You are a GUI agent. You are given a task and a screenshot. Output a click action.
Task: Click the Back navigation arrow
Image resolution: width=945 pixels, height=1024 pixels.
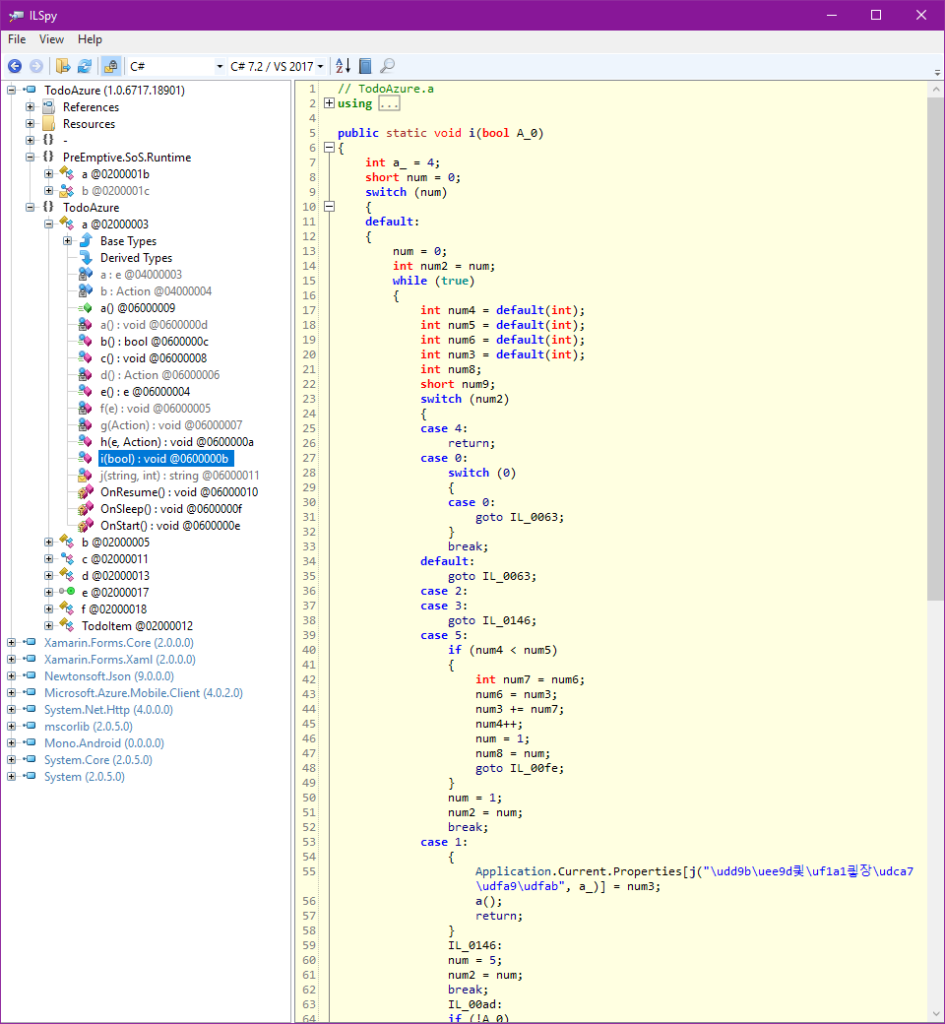point(14,66)
